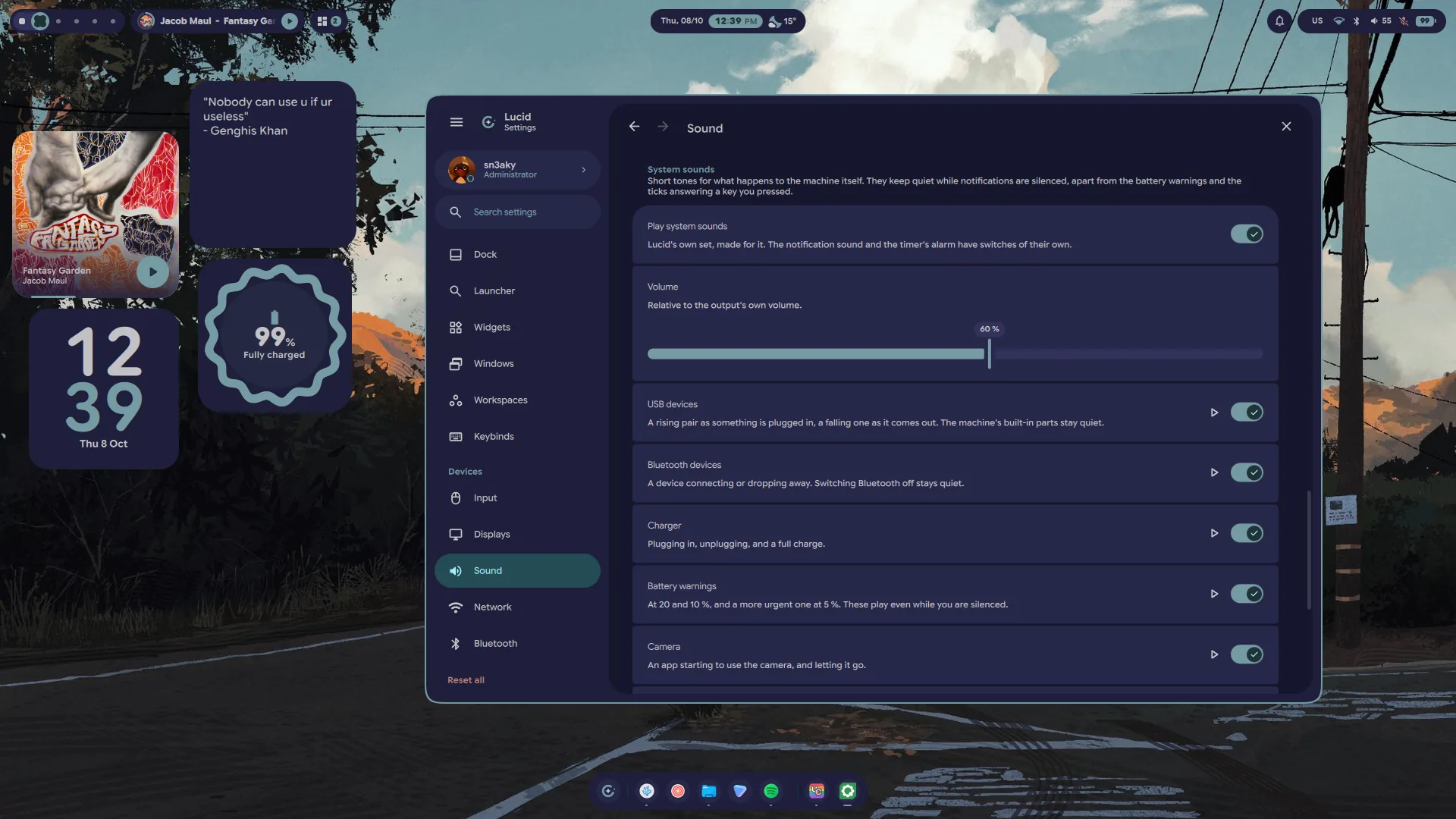
Task: Click the settings content scrollbar
Action: click(x=1309, y=550)
